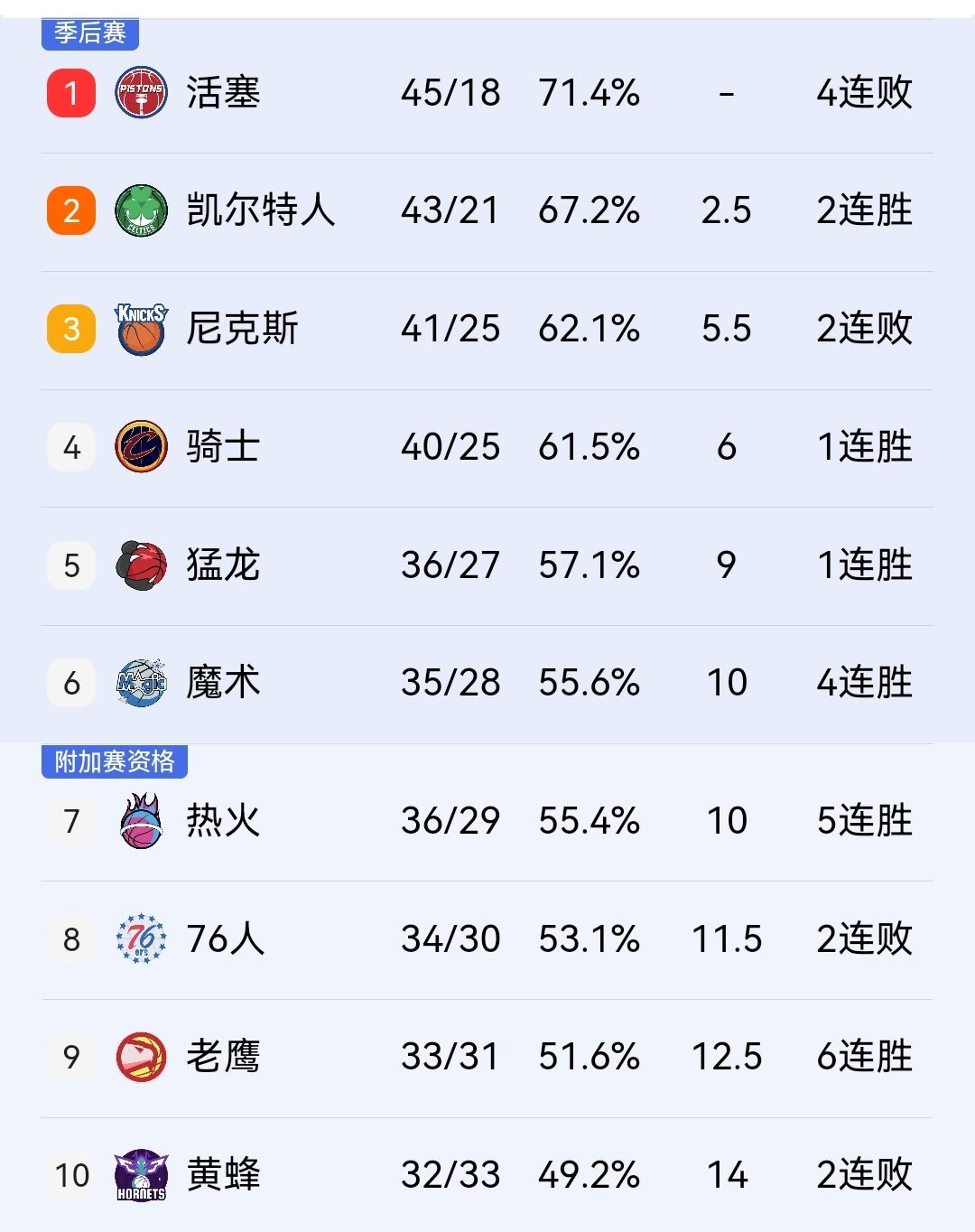Click the rank 1 badge
The height and width of the screenshot is (1232, 975).
70,92
